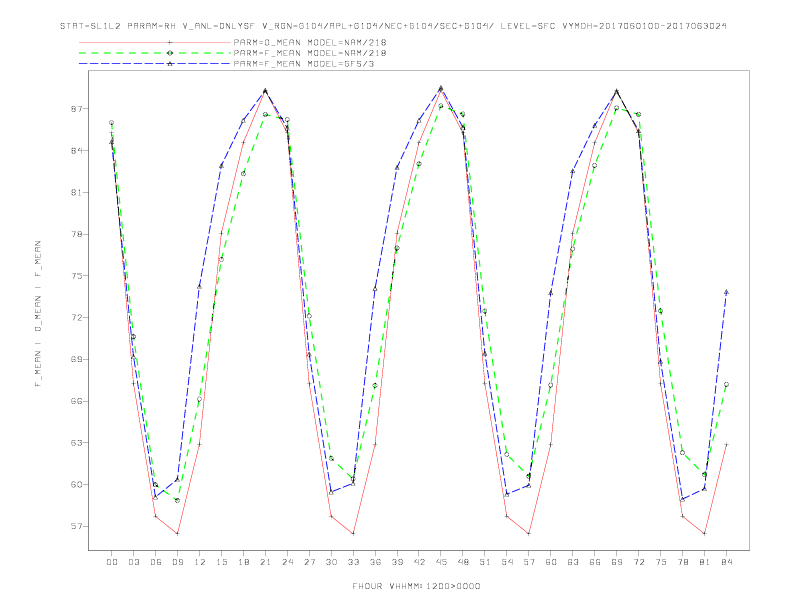Screen dimensions: 792x612
Task: Click x-axis forecast hour label 57
Action: [529, 562]
